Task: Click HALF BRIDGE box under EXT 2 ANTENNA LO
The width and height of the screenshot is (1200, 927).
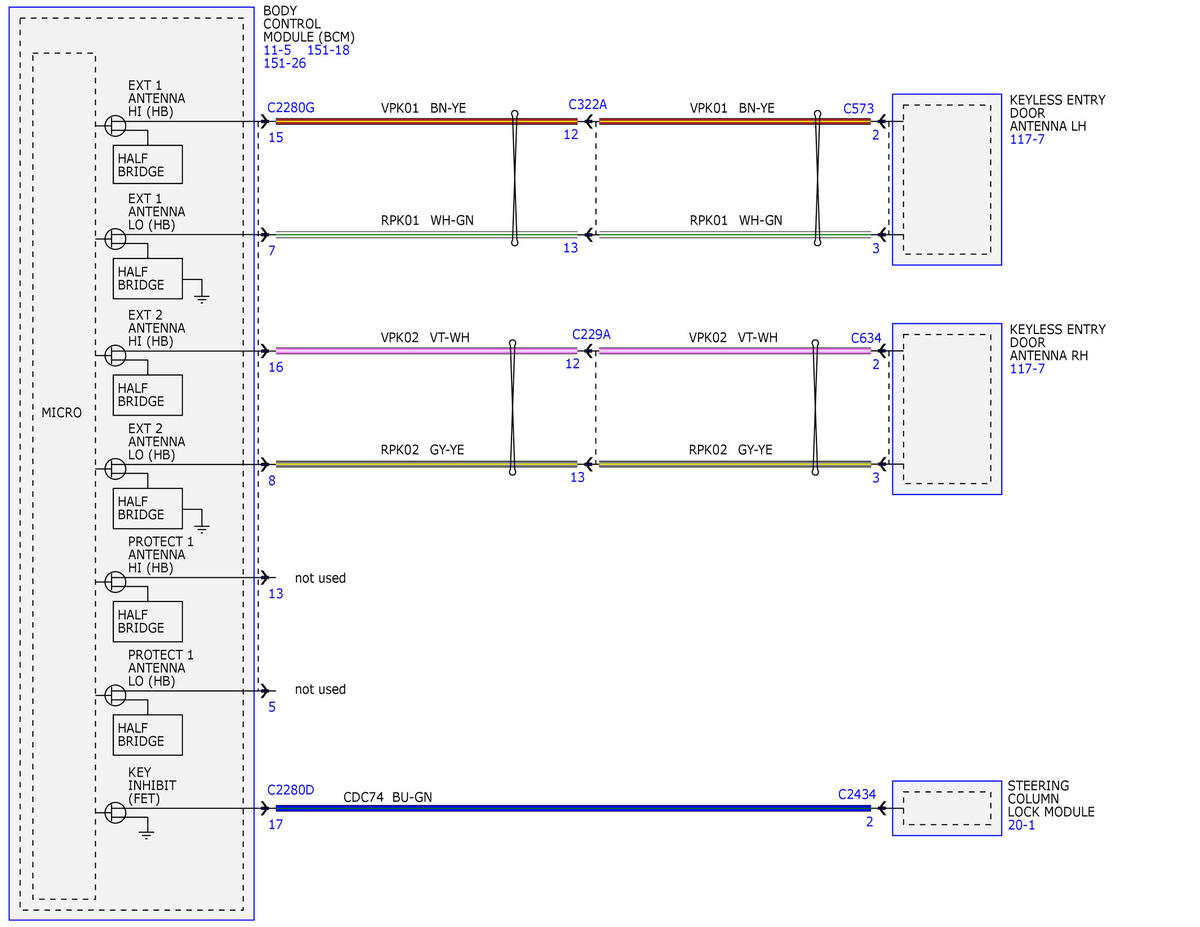Action: (x=146, y=508)
